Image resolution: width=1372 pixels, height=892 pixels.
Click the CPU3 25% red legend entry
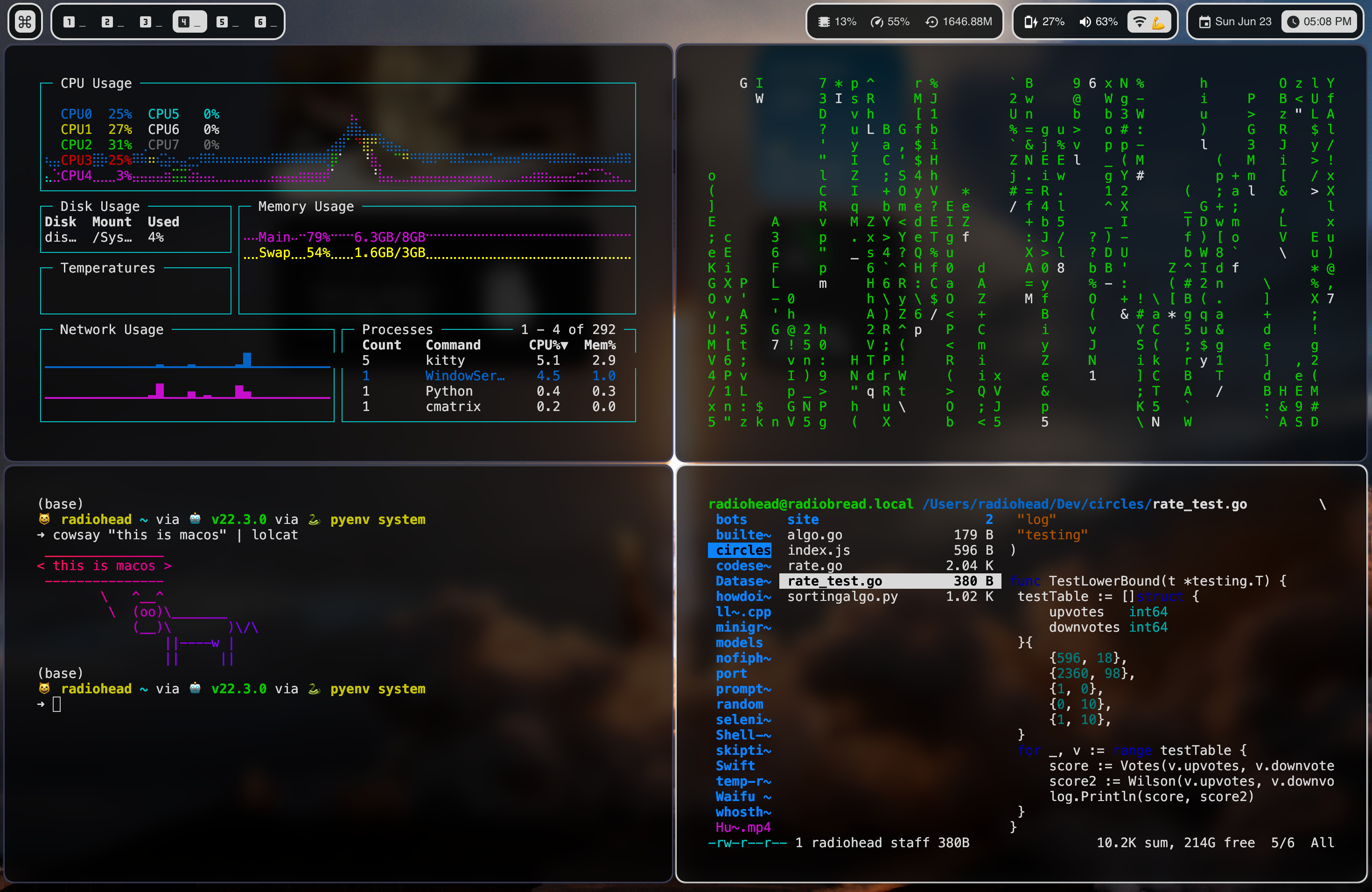click(96, 160)
